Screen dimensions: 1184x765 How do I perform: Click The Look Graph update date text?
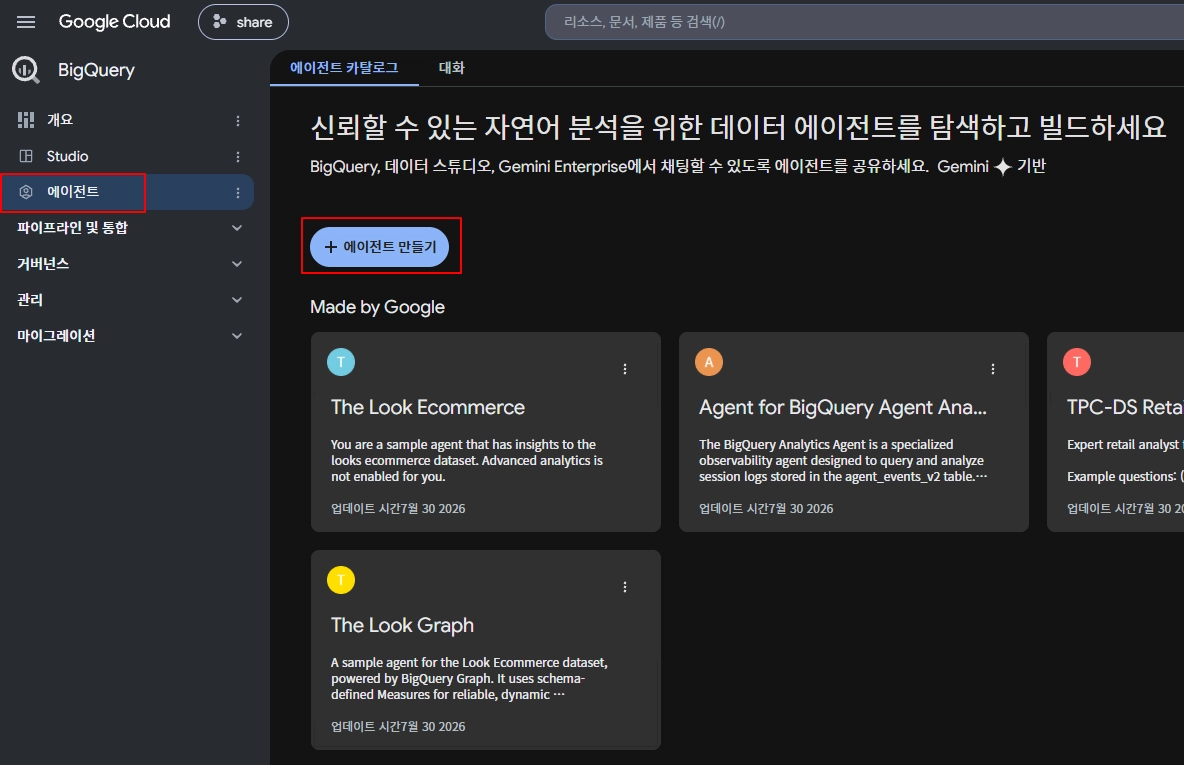pos(398,726)
